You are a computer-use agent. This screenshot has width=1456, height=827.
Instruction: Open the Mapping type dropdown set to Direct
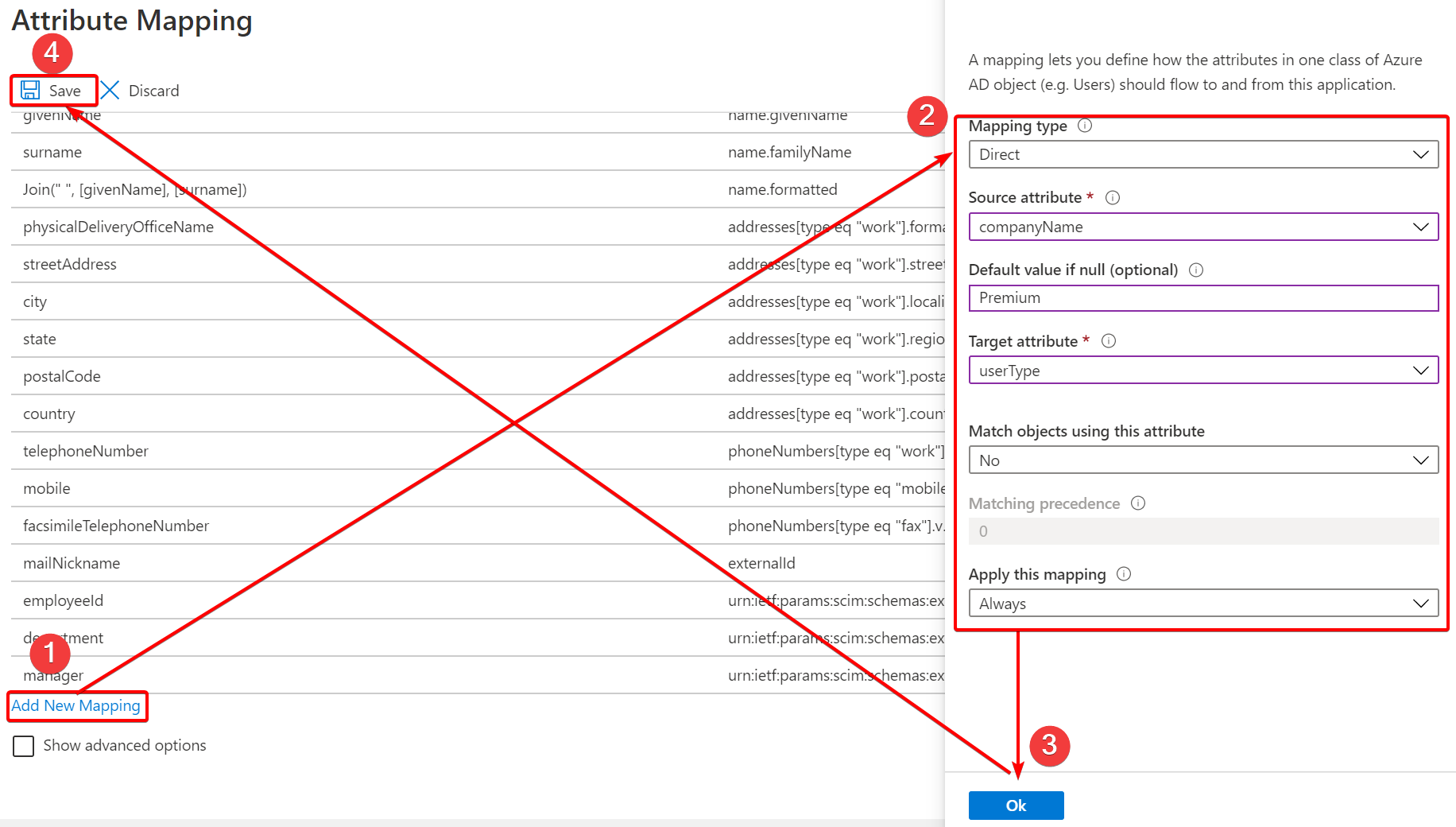pos(1203,154)
